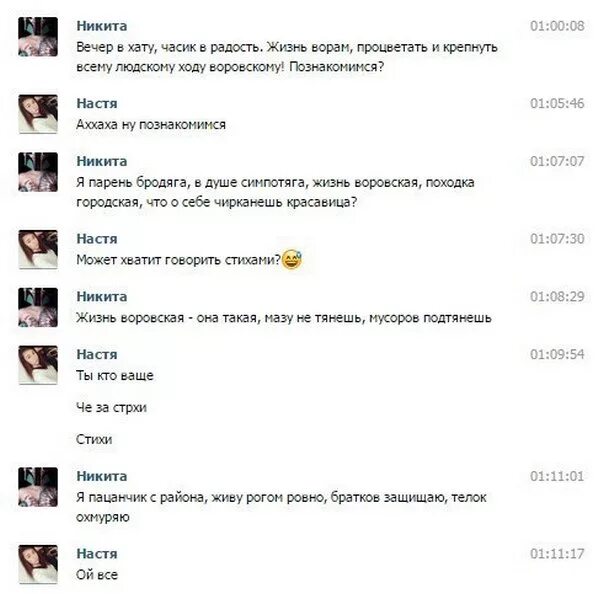Click the Никита name above 'Я парень бродяга'
Image resolution: width=604 pixels, height=594 pixels.
tap(102, 161)
